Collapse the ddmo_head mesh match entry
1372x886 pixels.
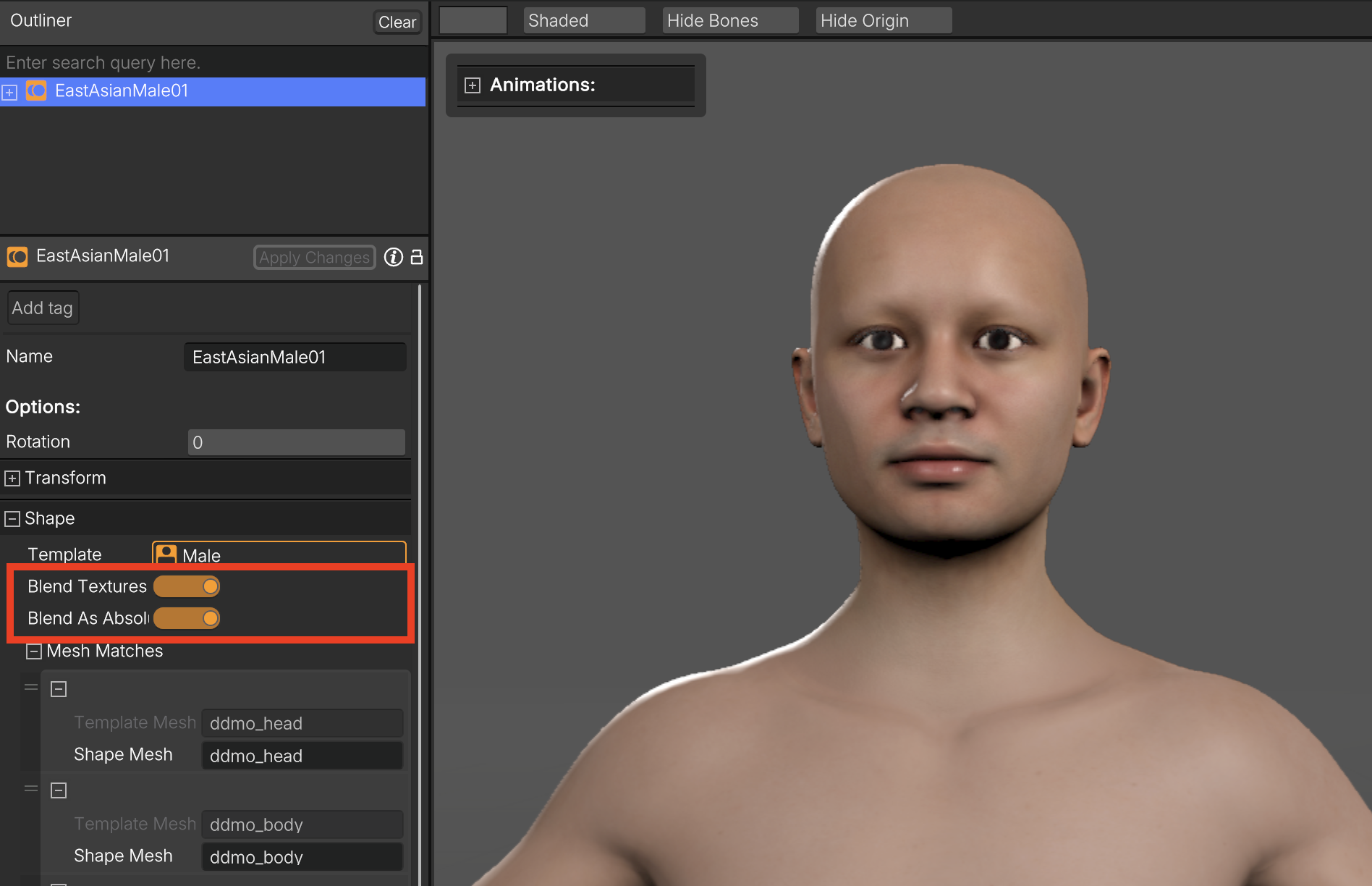(x=59, y=689)
